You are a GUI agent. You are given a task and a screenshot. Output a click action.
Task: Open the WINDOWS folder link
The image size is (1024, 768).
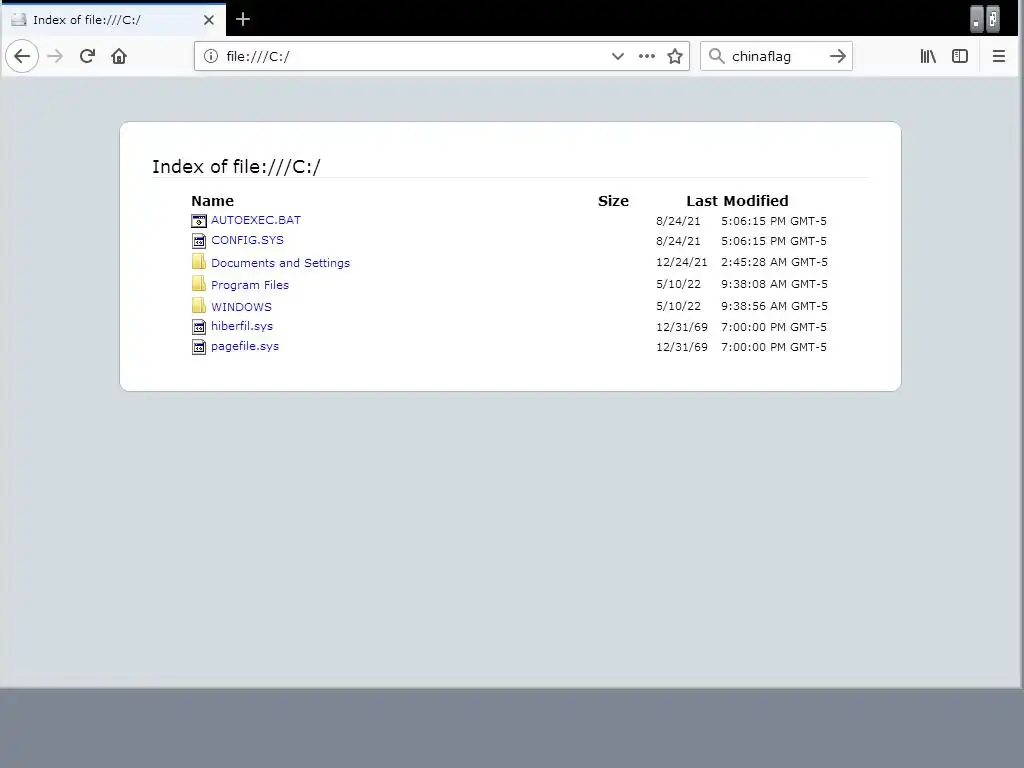click(241, 307)
